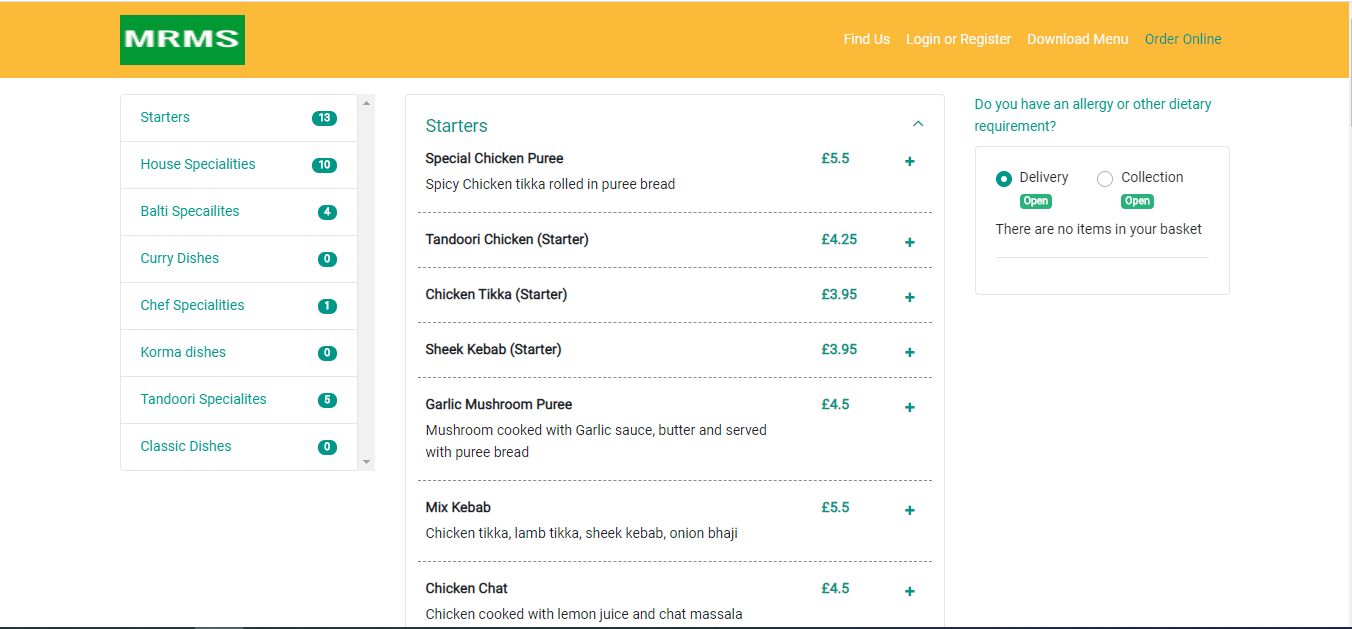Download the menu from header
Viewport: 1352px width, 629px height.
coord(1077,39)
